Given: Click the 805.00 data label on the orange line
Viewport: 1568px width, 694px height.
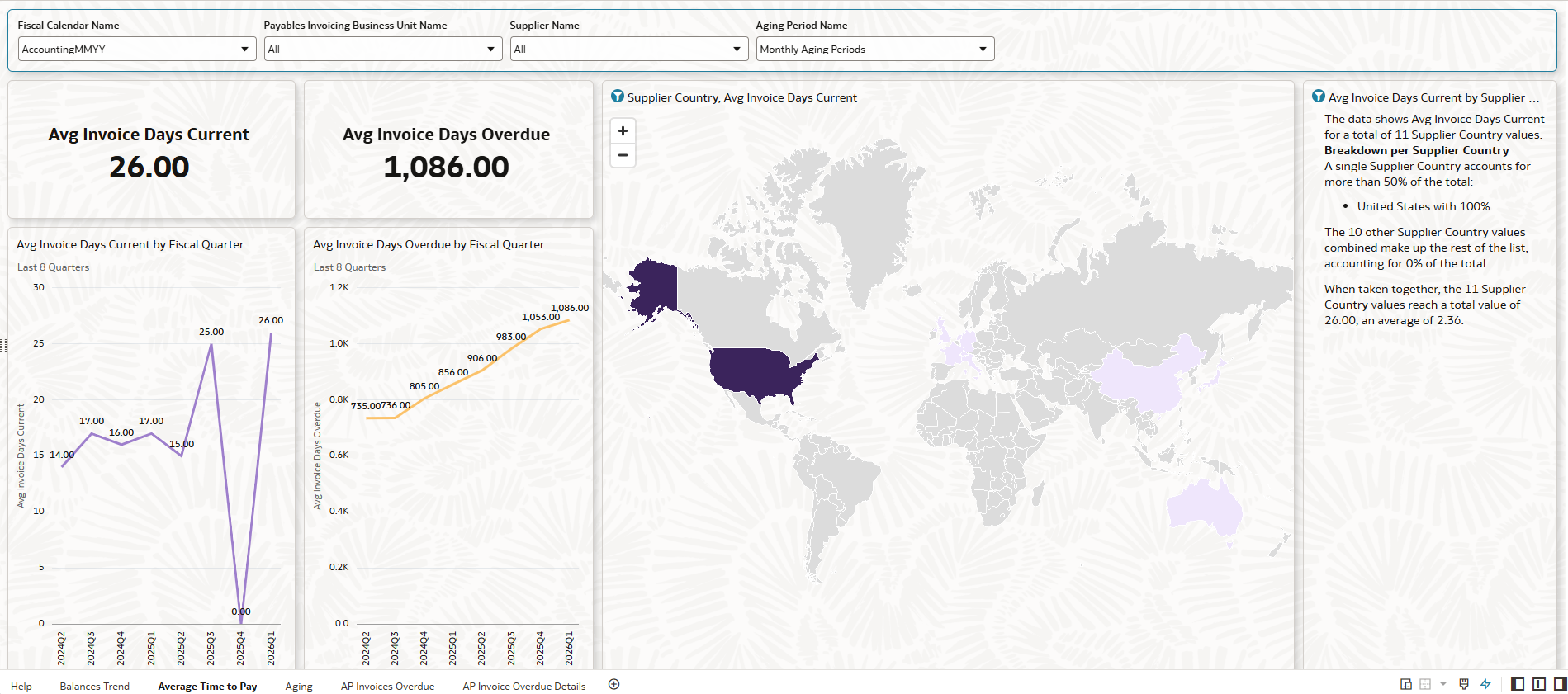Looking at the screenshot, I should [x=424, y=386].
